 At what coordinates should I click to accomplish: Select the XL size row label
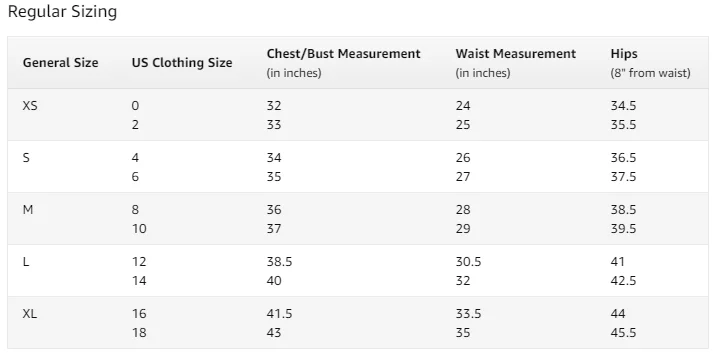click(30, 314)
